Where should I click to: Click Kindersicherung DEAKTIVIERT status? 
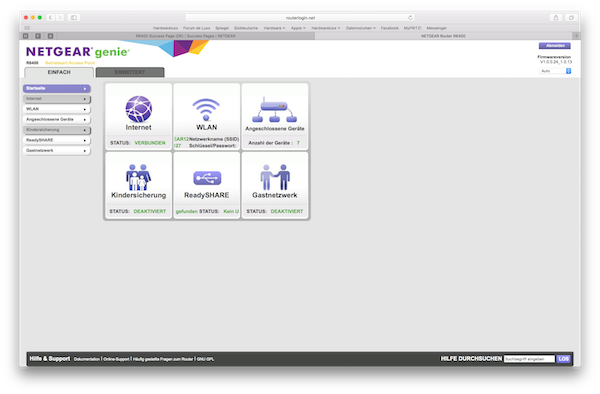coord(150,211)
